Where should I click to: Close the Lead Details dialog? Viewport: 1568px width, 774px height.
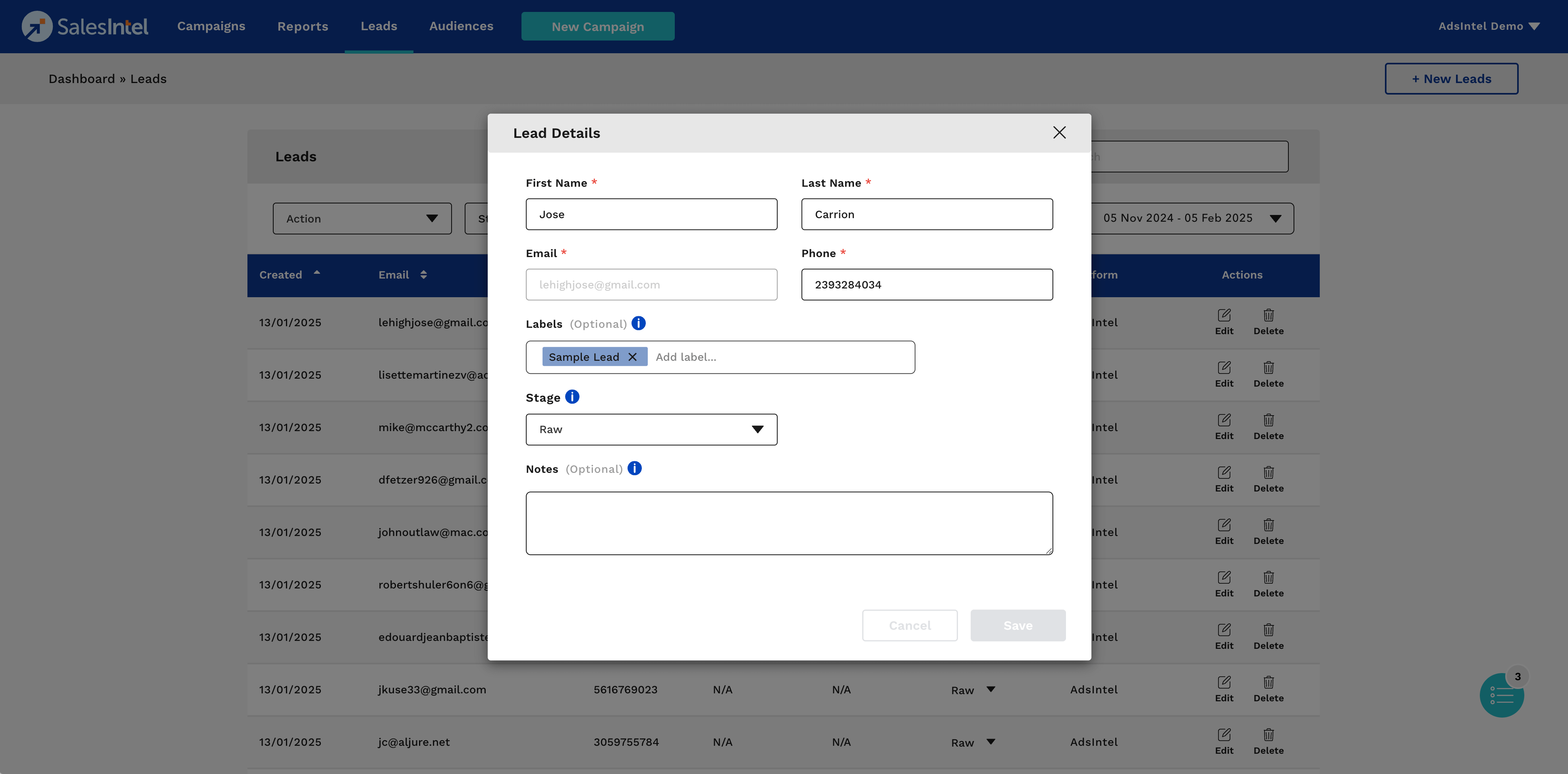[1059, 133]
